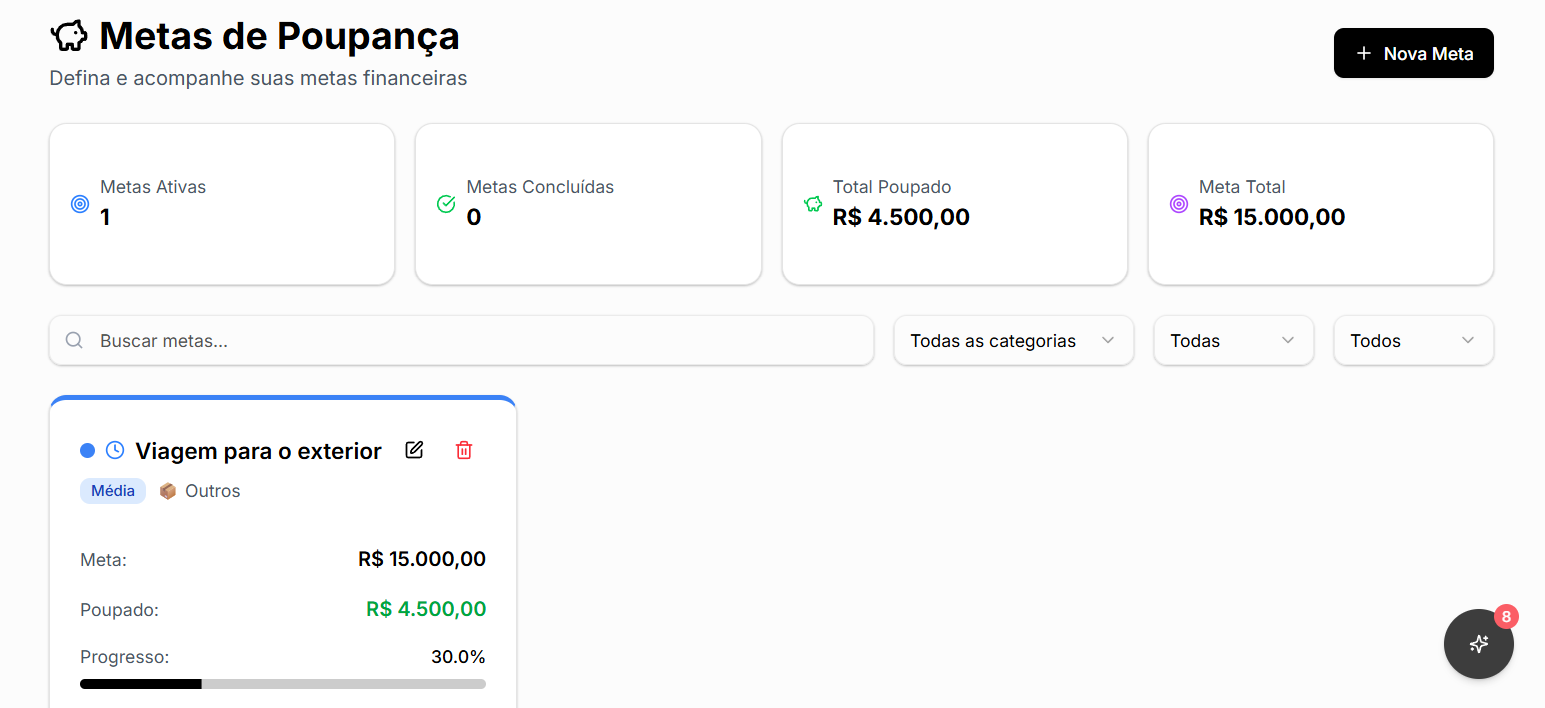
Task: Open the edit pencil icon on Viagem para o exterior
Action: point(414,450)
